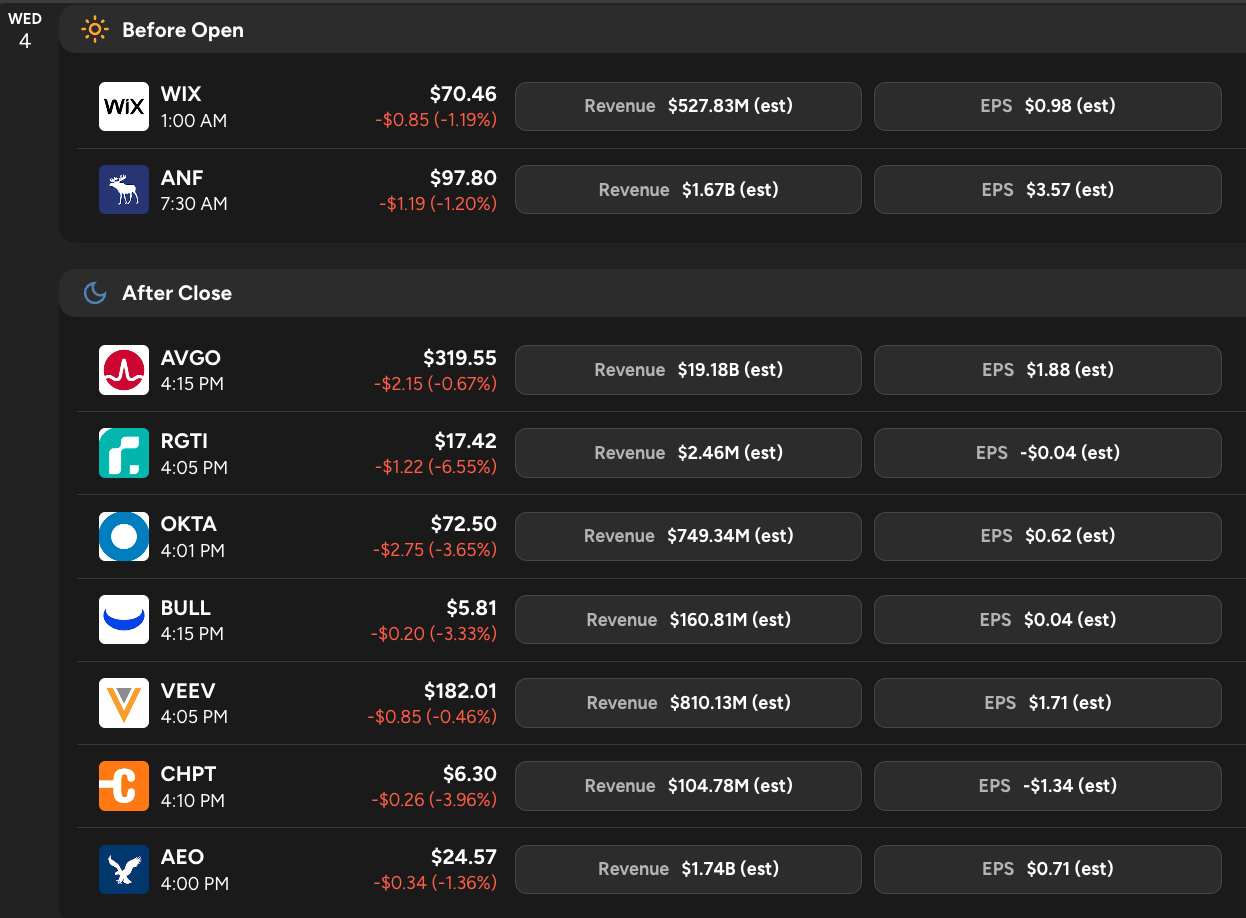Click WIX share price $70.46
Viewport: 1246px width, 918px height.
click(463, 94)
